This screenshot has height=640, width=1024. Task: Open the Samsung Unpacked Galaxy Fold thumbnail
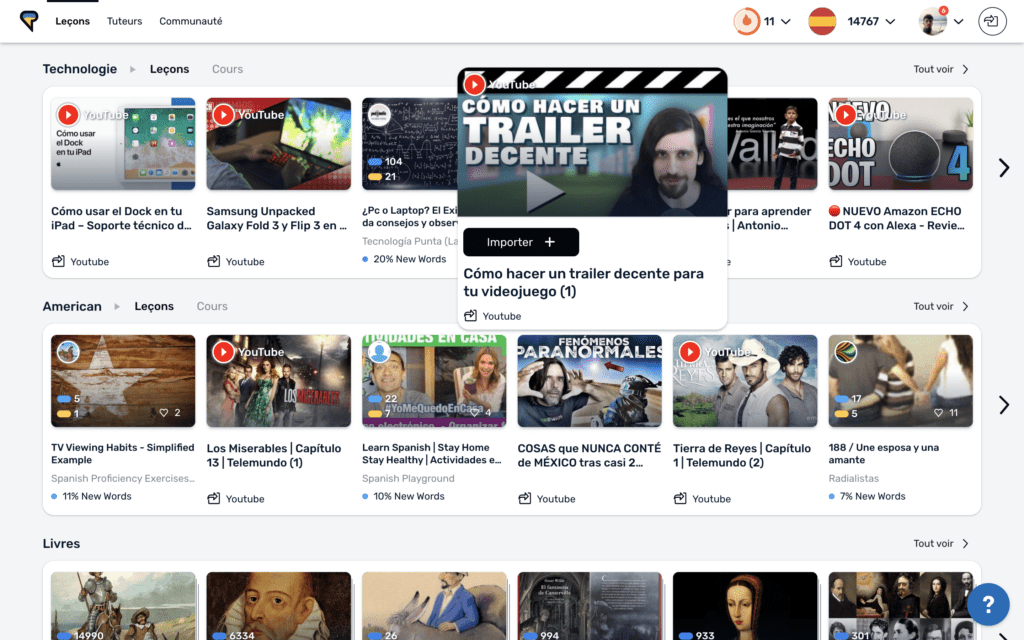278,144
